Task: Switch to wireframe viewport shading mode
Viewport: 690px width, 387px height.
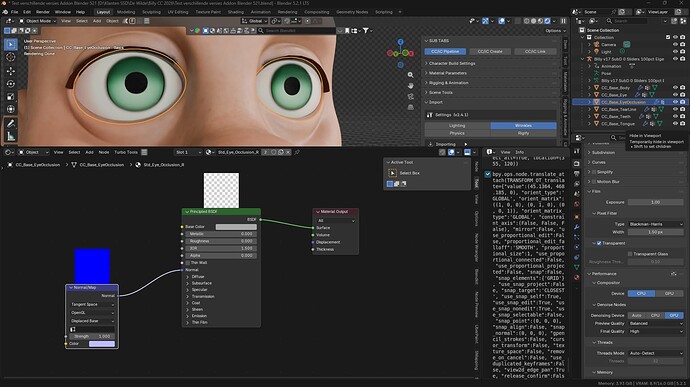Action: pyautogui.click(x=527, y=21)
